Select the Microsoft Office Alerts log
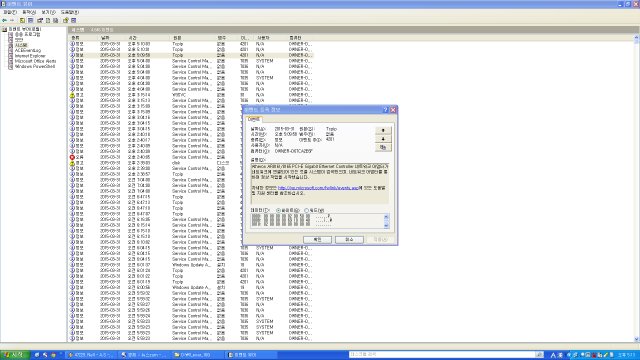This screenshot has width=640, height=360. 36,61
